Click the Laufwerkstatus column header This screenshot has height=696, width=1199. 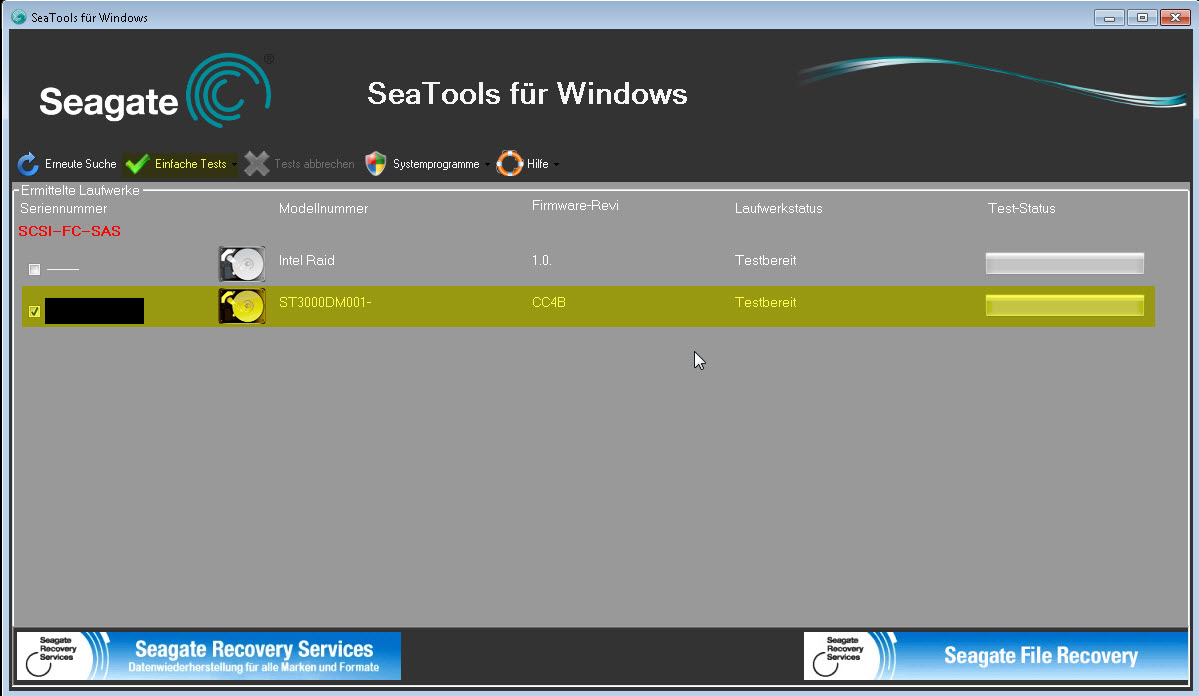tap(778, 208)
